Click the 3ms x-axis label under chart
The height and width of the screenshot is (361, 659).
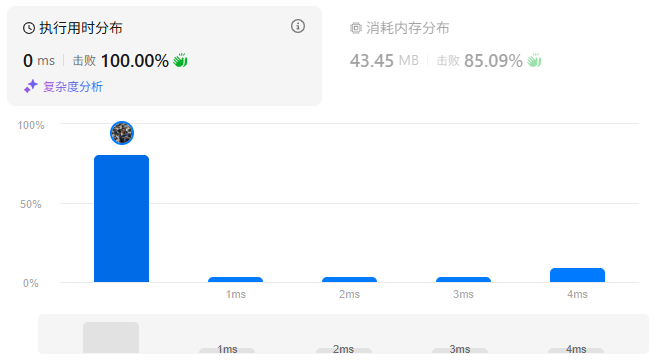click(463, 294)
